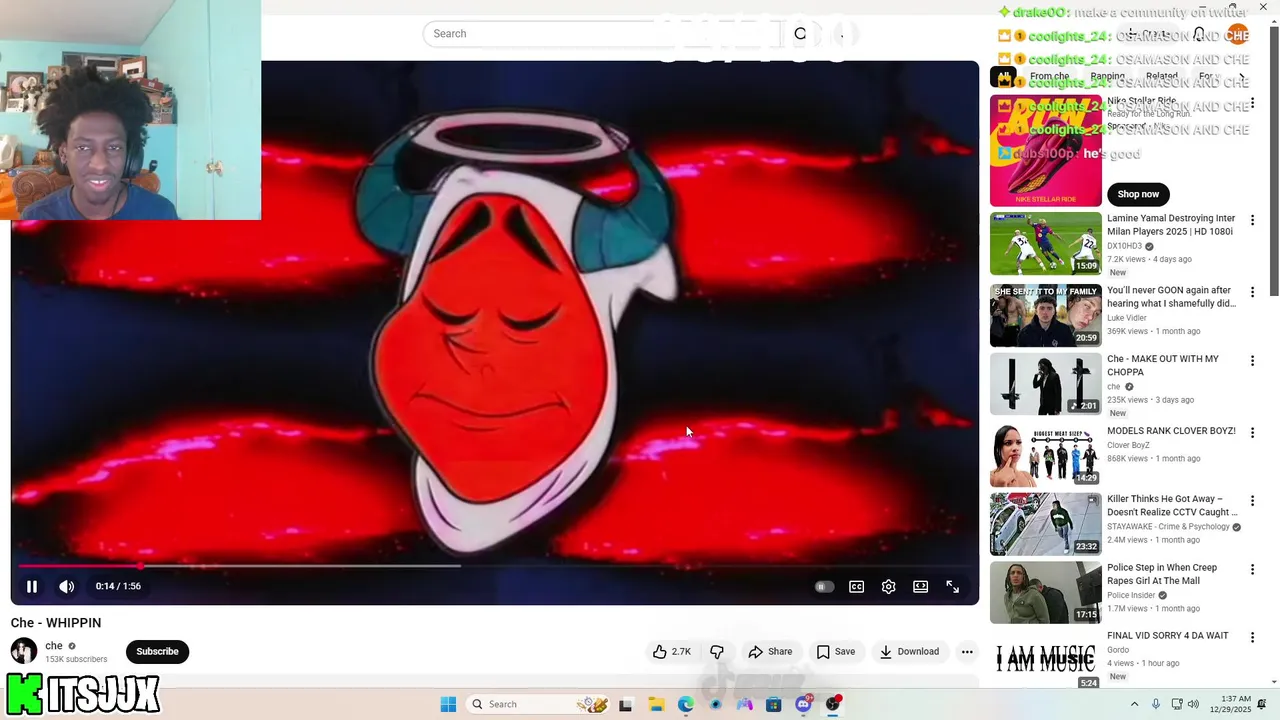Open the che channel name link
This screenshot has width=1280, height=720.
click(54, 646)
